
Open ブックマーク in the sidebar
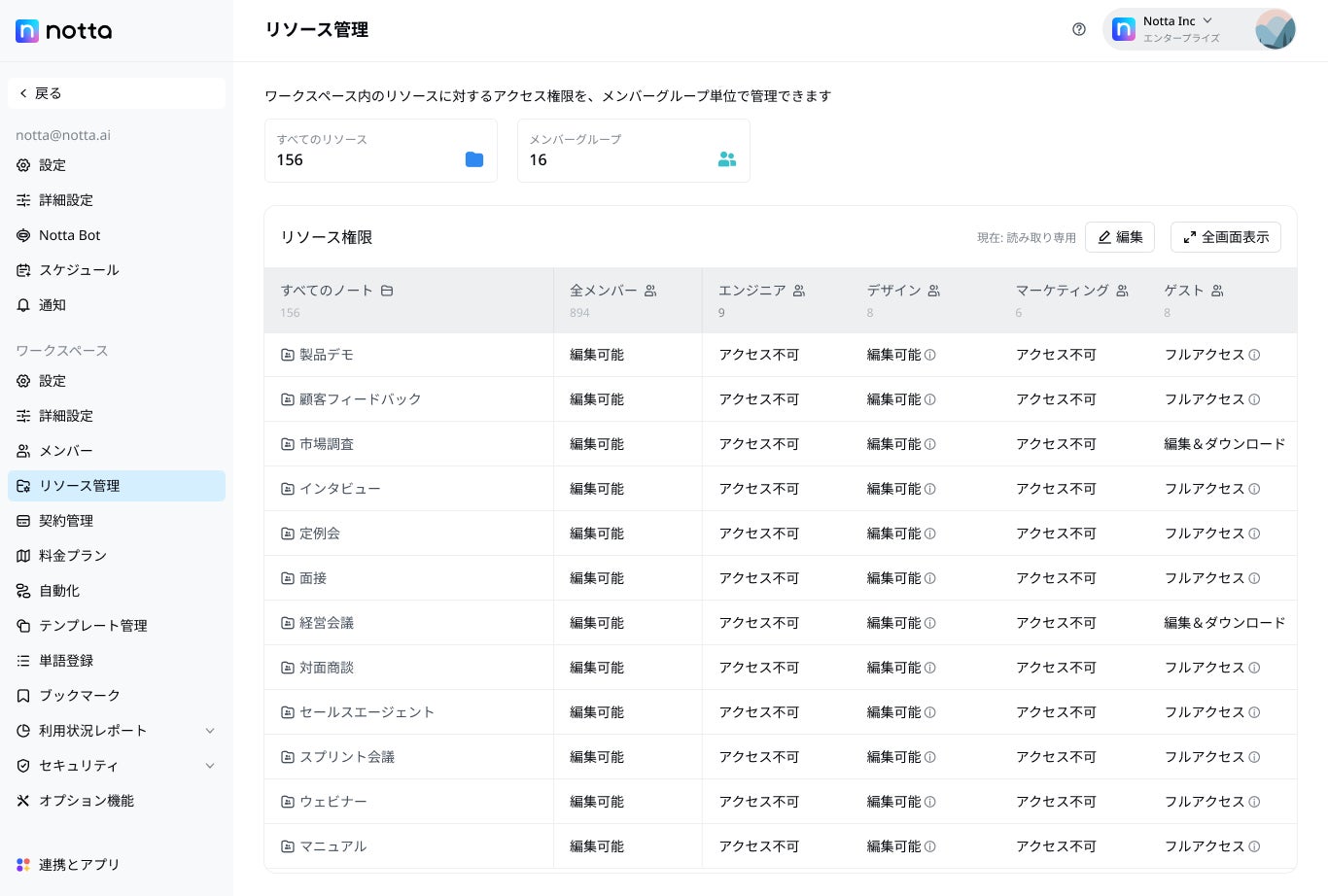[x=117, y=696]
